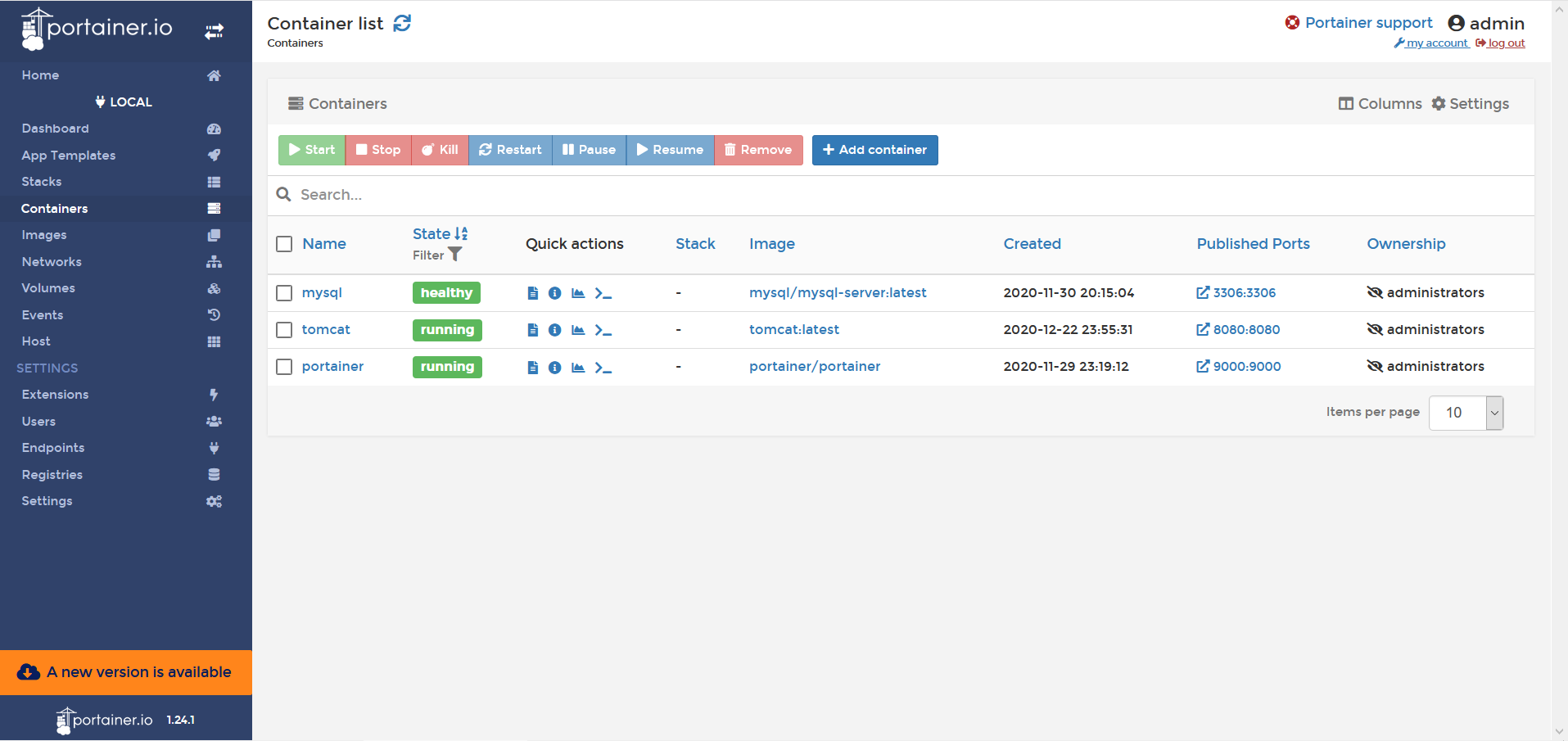Open exec console icon for portainer container

click(x=603, y=368)
